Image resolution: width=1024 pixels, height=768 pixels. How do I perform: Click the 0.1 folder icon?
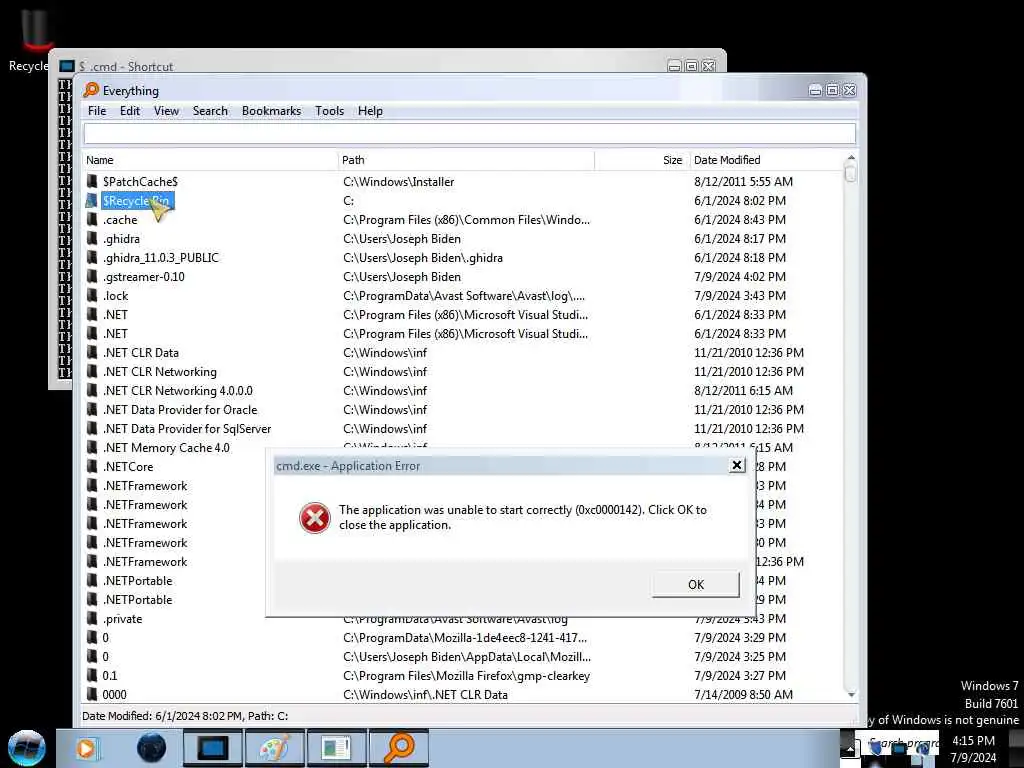(x=92, y=675)
